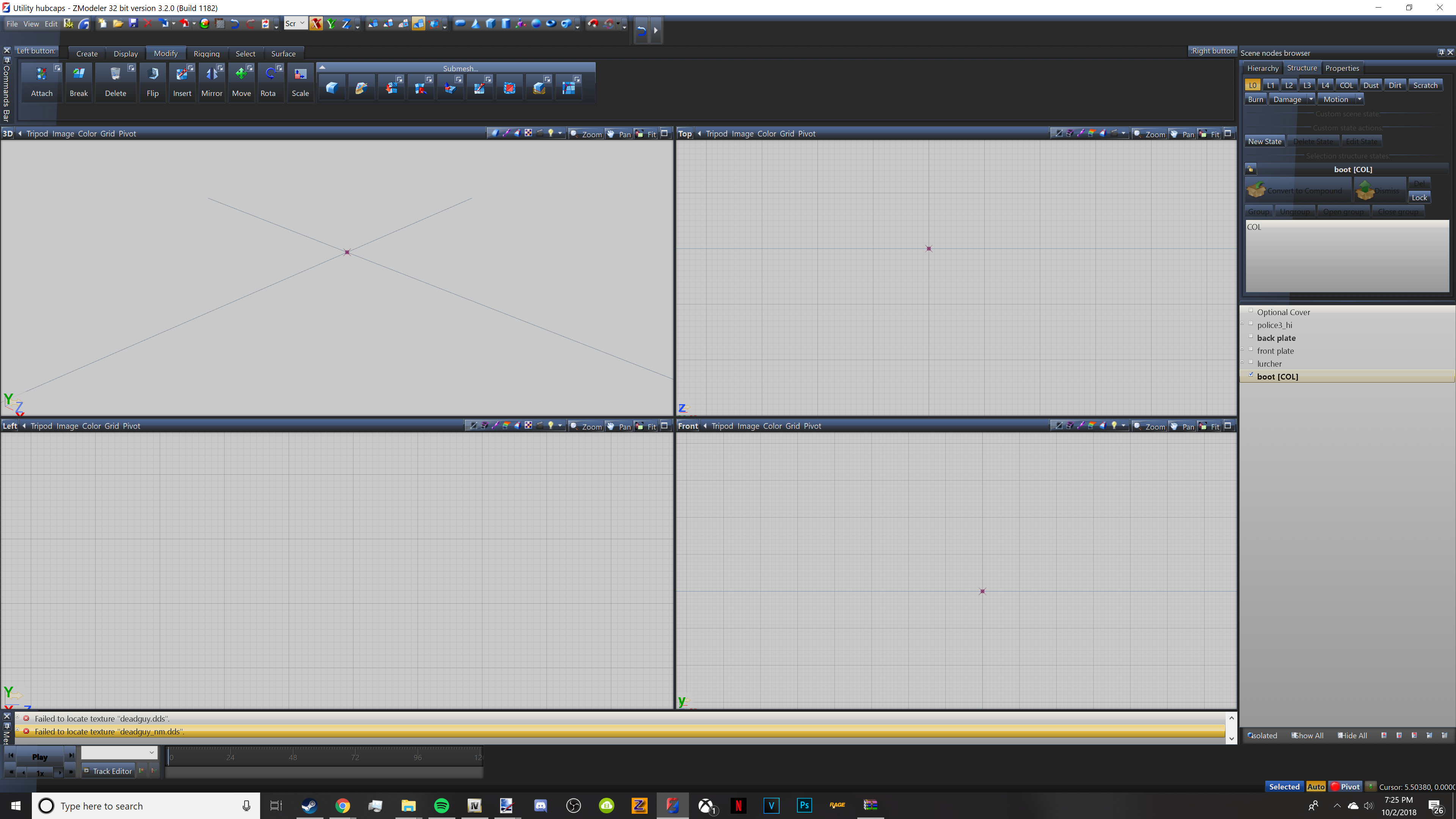The height and width of the screenshot is (819, 1456).
Task: Click the save file toolbar icon
Action: click(x=133, y=24)
